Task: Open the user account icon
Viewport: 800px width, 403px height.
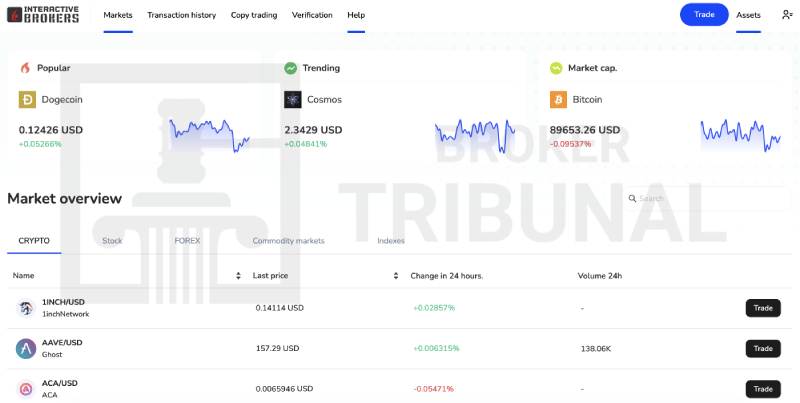Action: click(x=787, y=15)
